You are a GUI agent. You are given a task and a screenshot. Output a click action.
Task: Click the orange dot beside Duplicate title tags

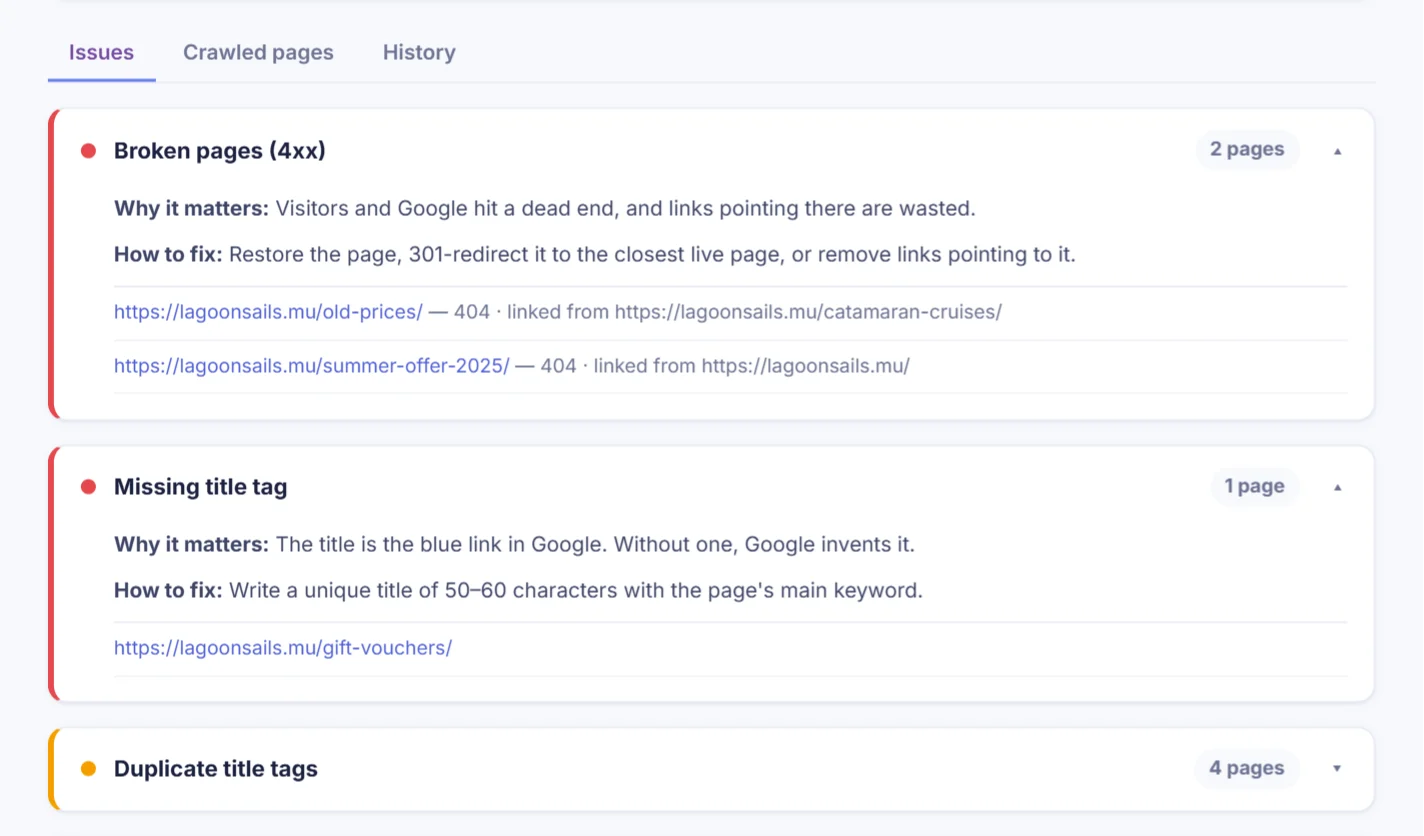pyautogui.click(x=88, y=769)
